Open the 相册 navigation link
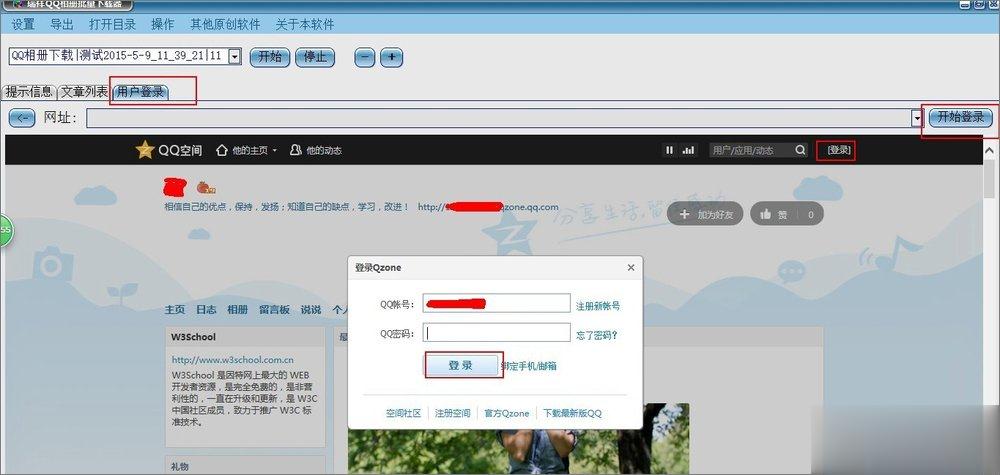The height and width of the screenshot is (475, 1000). [237, 309]
